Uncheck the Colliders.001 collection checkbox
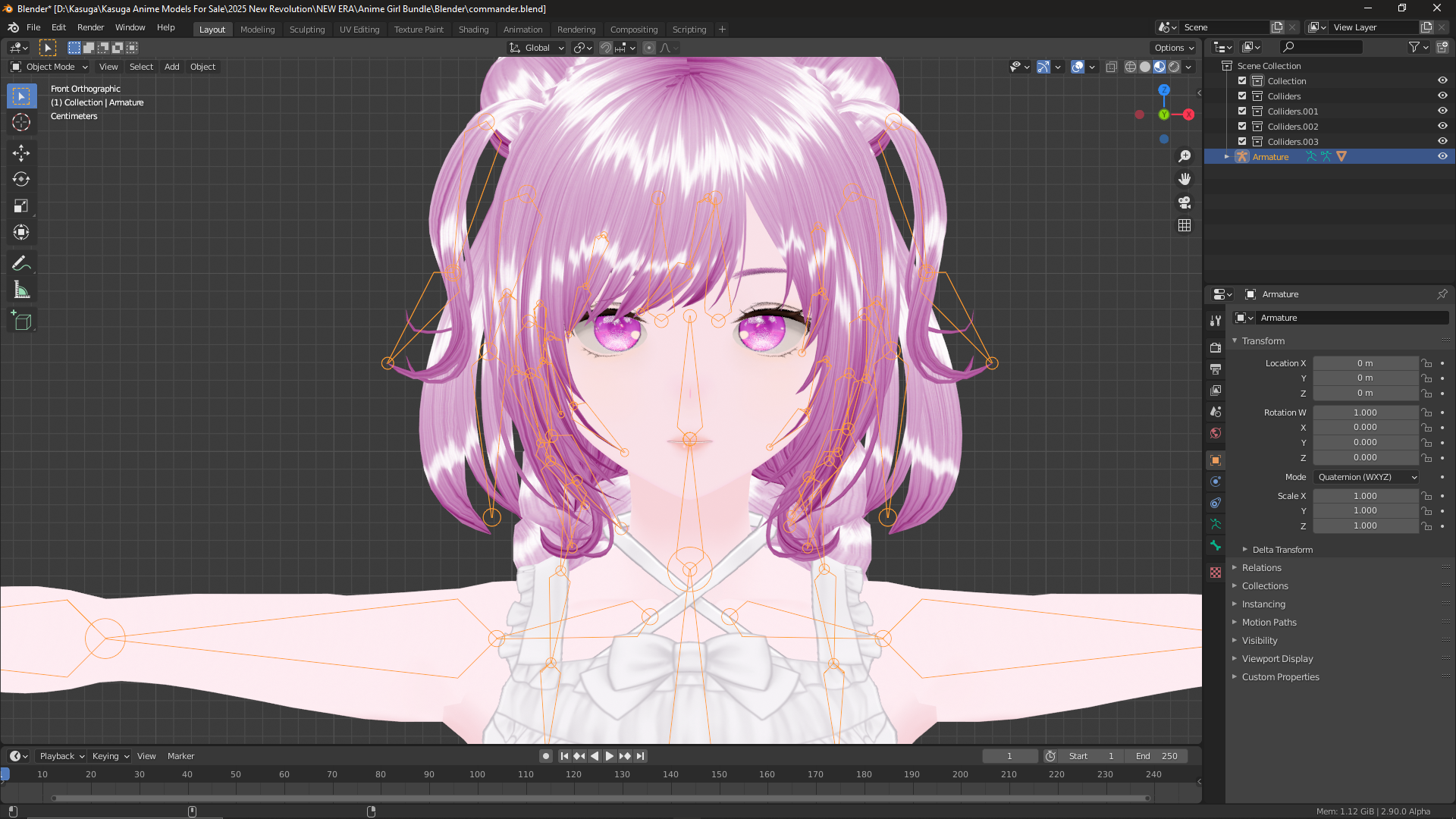1456x819 pixels. pyautogui.click(x=1242, y=111)
